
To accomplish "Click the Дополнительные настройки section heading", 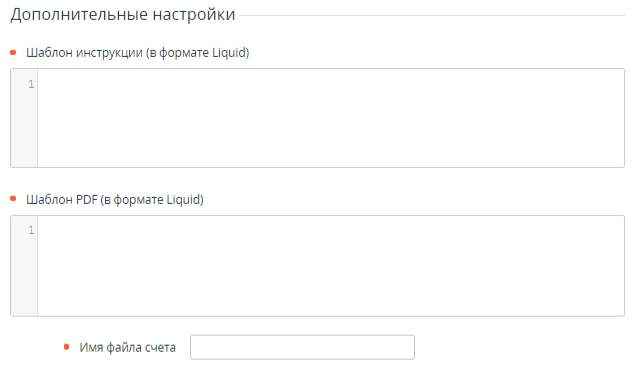I will tap(123, 15).
